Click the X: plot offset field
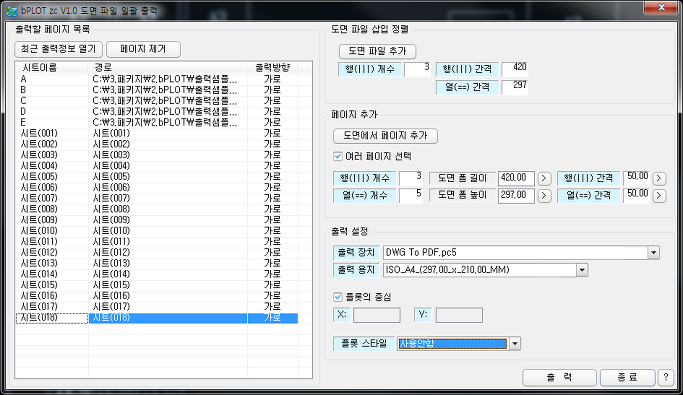683x395 pixels. pyautogui.click(x=377, y=315)
